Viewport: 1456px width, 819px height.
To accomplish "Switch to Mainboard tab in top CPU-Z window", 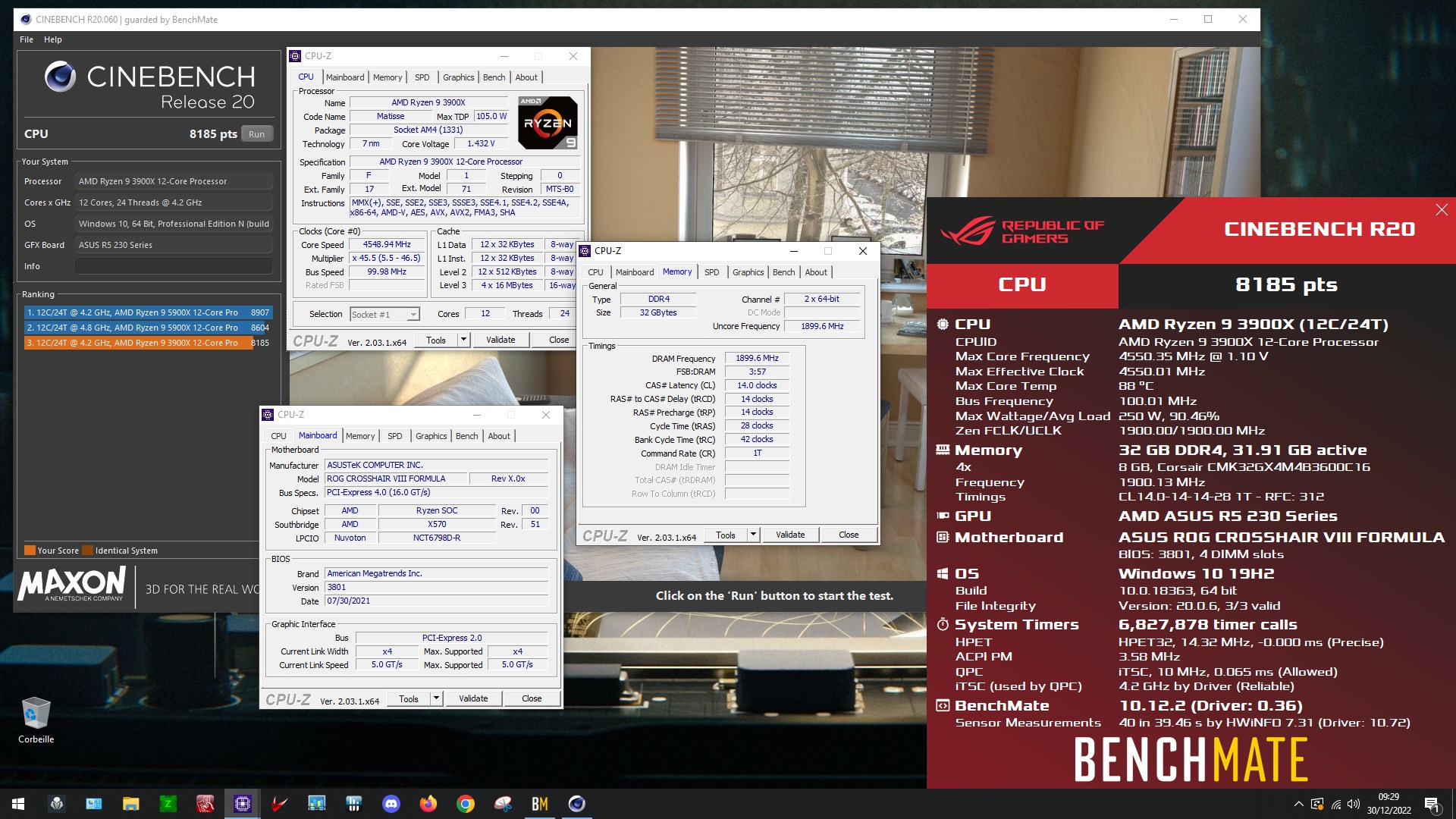I will (x=345, y=77).
